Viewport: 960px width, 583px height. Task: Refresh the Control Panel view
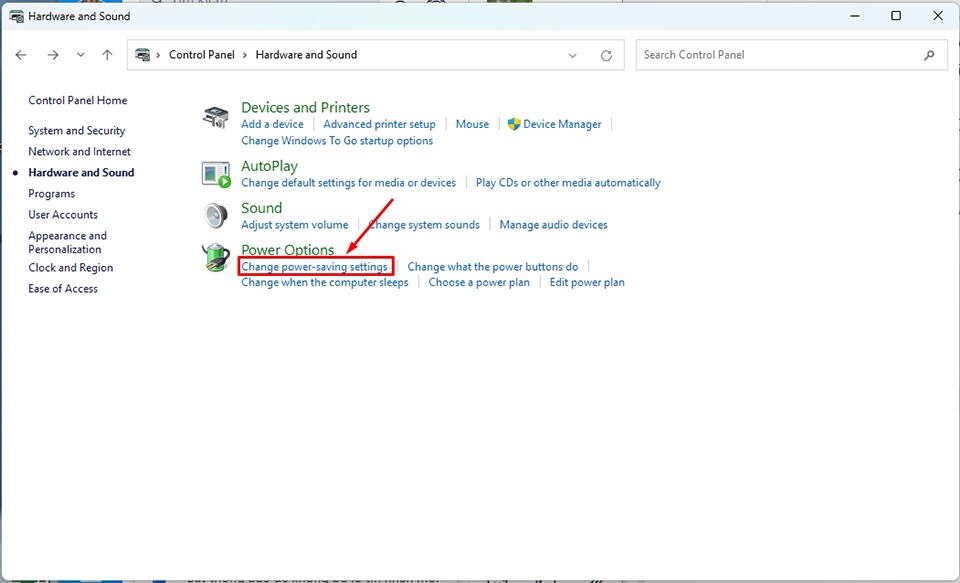(606, 56)
